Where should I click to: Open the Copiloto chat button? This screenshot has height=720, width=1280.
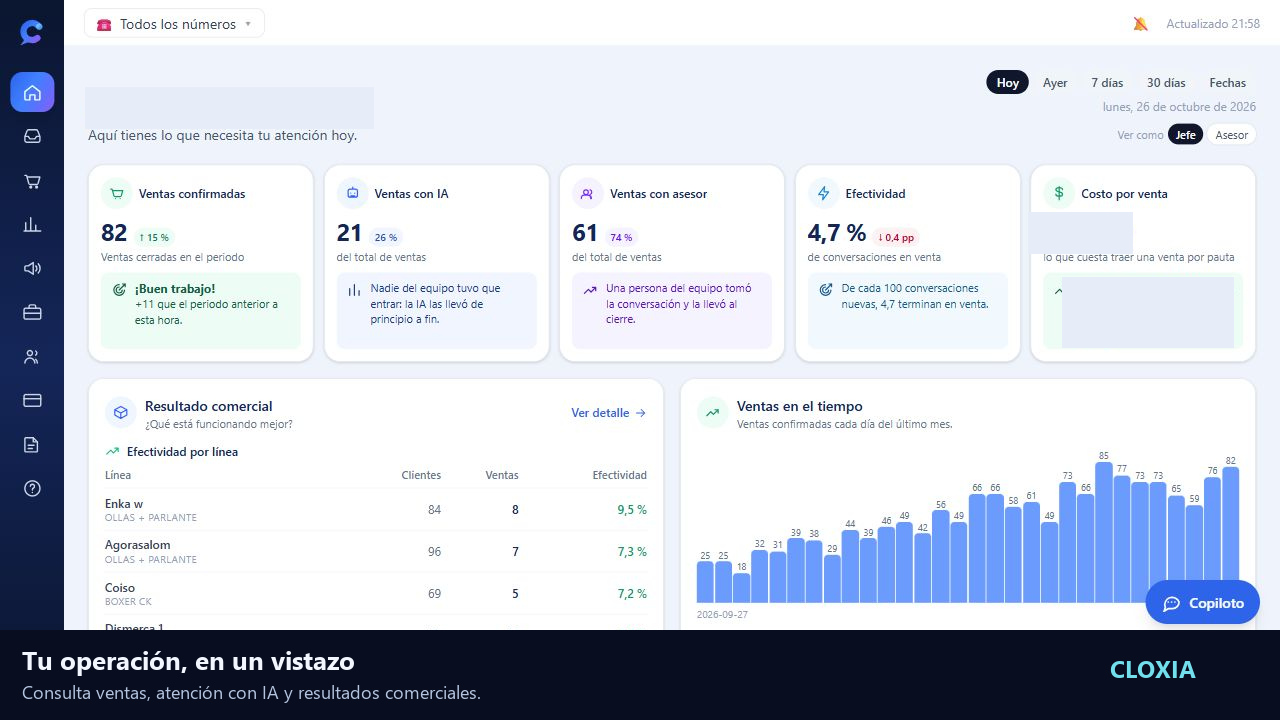[1203, 603]
